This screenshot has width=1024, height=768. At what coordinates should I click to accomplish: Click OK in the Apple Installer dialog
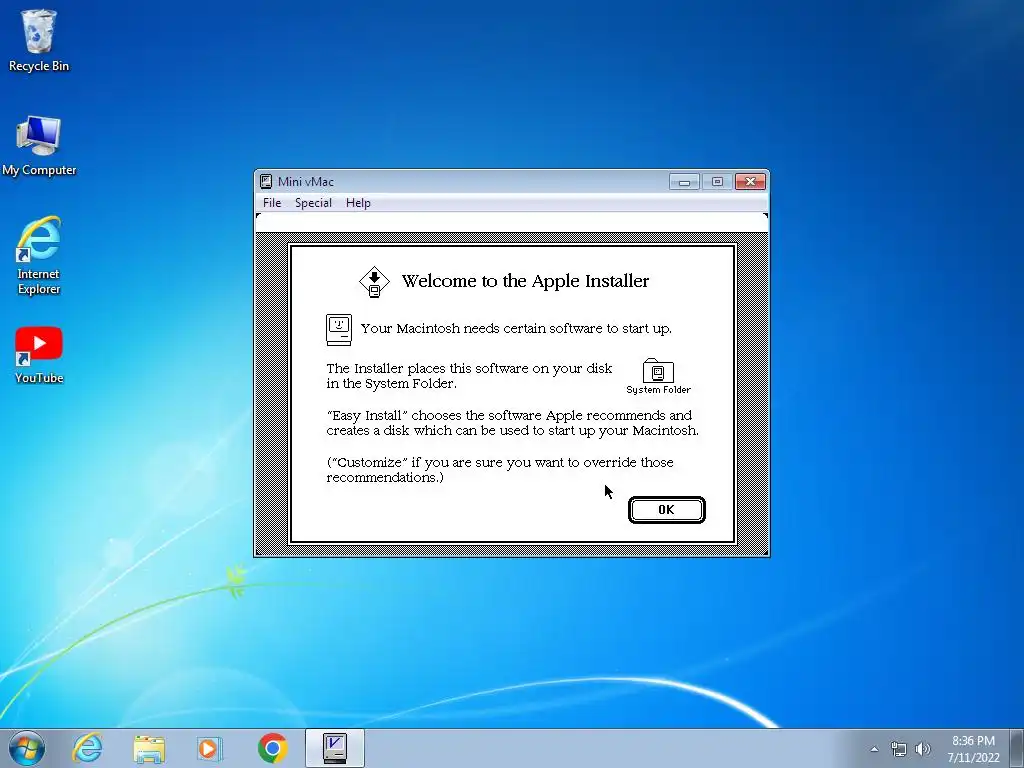[666, 510]
